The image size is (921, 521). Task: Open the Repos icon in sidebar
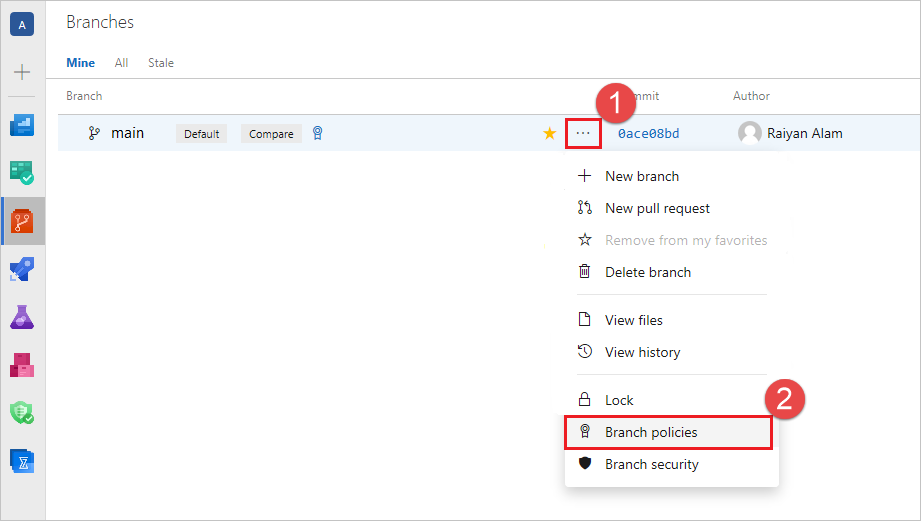click(22, 221)
